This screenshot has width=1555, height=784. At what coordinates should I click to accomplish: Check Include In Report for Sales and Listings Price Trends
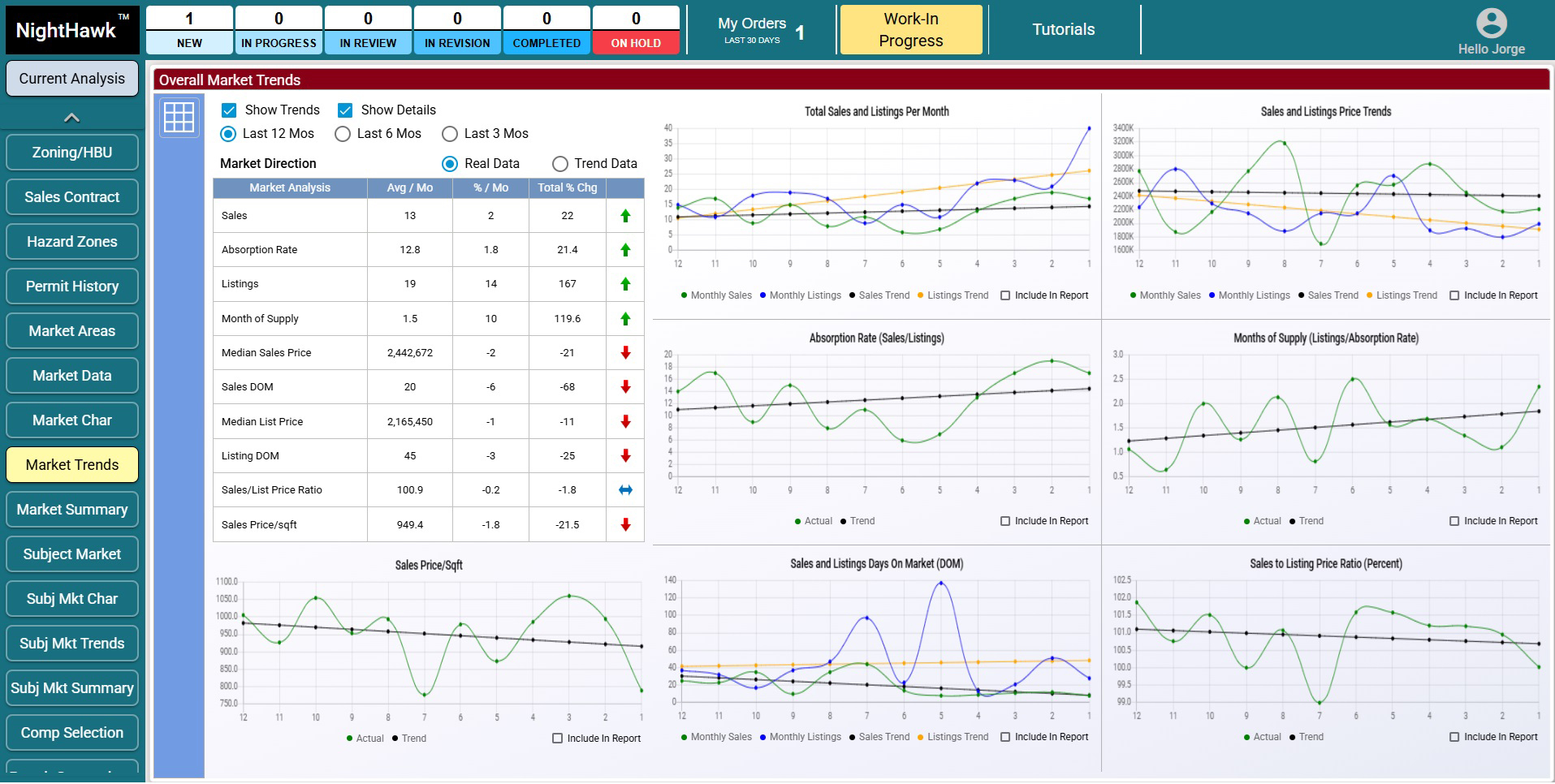click(x=1454, y=295)
